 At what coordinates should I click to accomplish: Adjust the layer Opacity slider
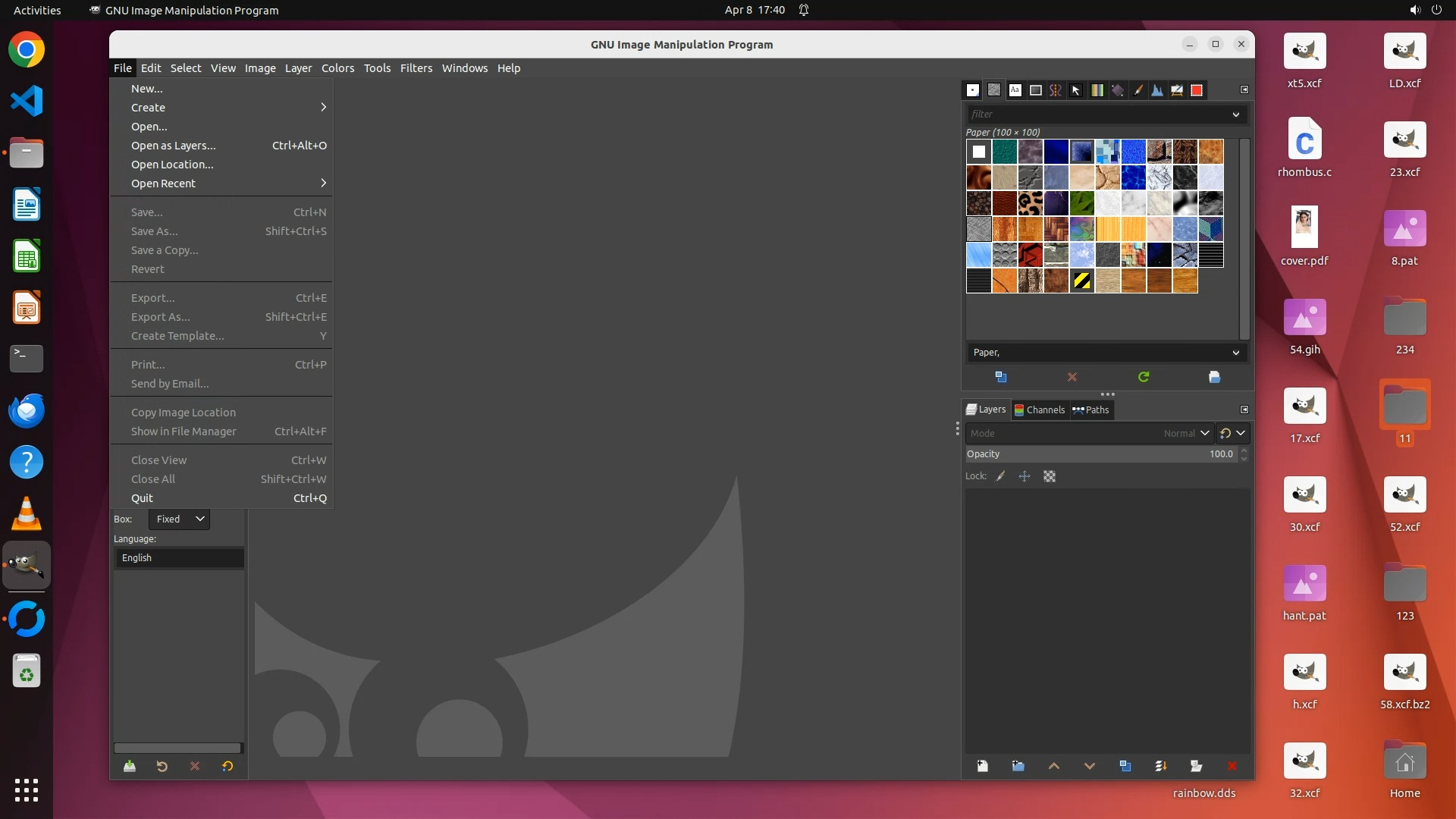(1100, 454)
